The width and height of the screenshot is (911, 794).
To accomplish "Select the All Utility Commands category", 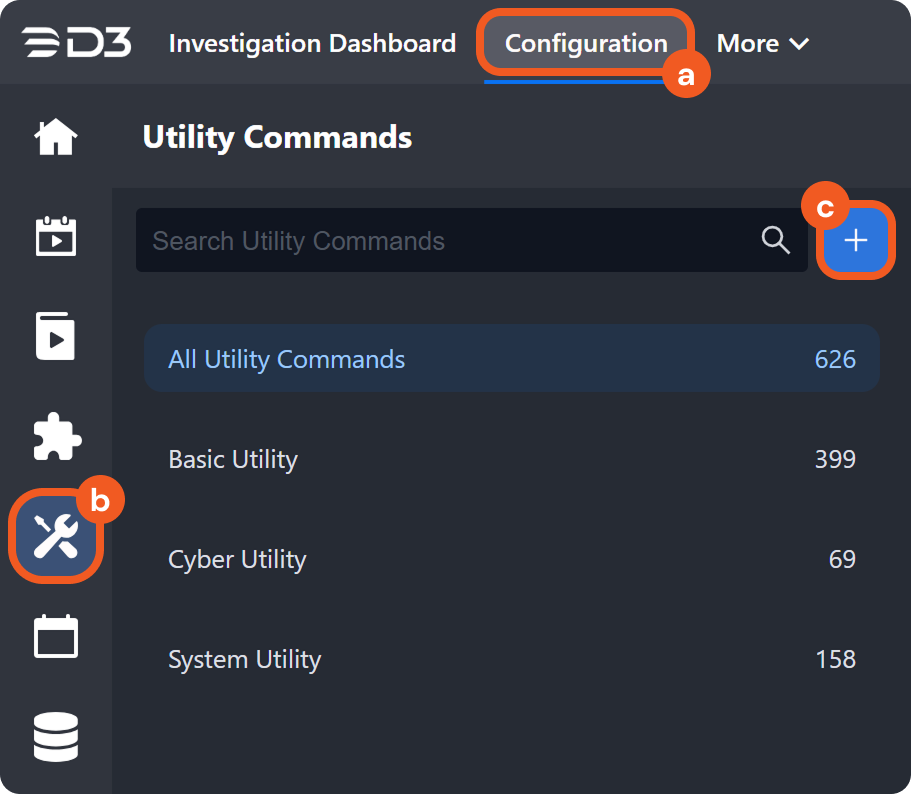I will point(286,359).
